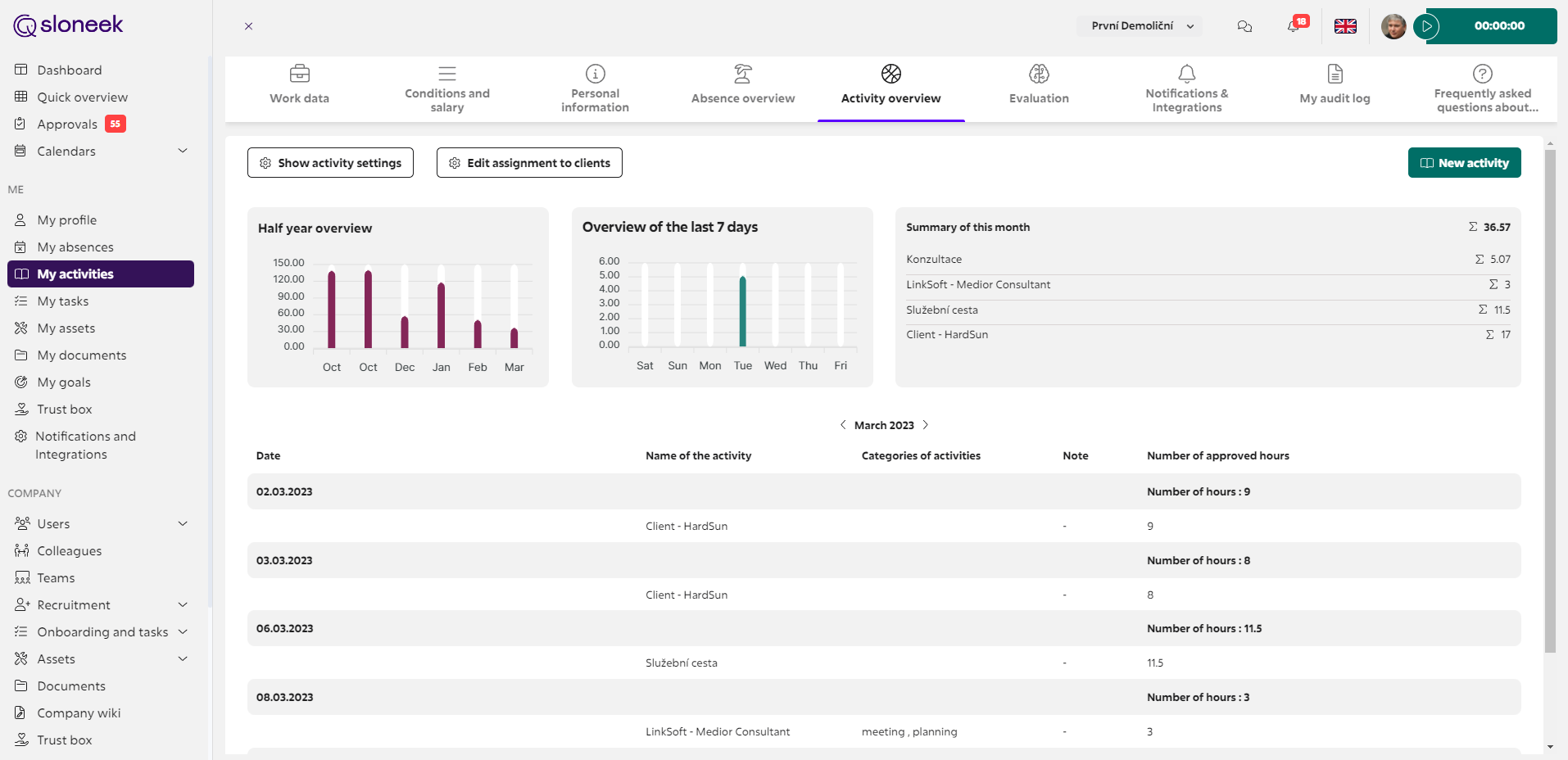The image size is (1568, 760).
Task: Expand the První Demoliční company dropdown
Action: (x=1140, y=26)
